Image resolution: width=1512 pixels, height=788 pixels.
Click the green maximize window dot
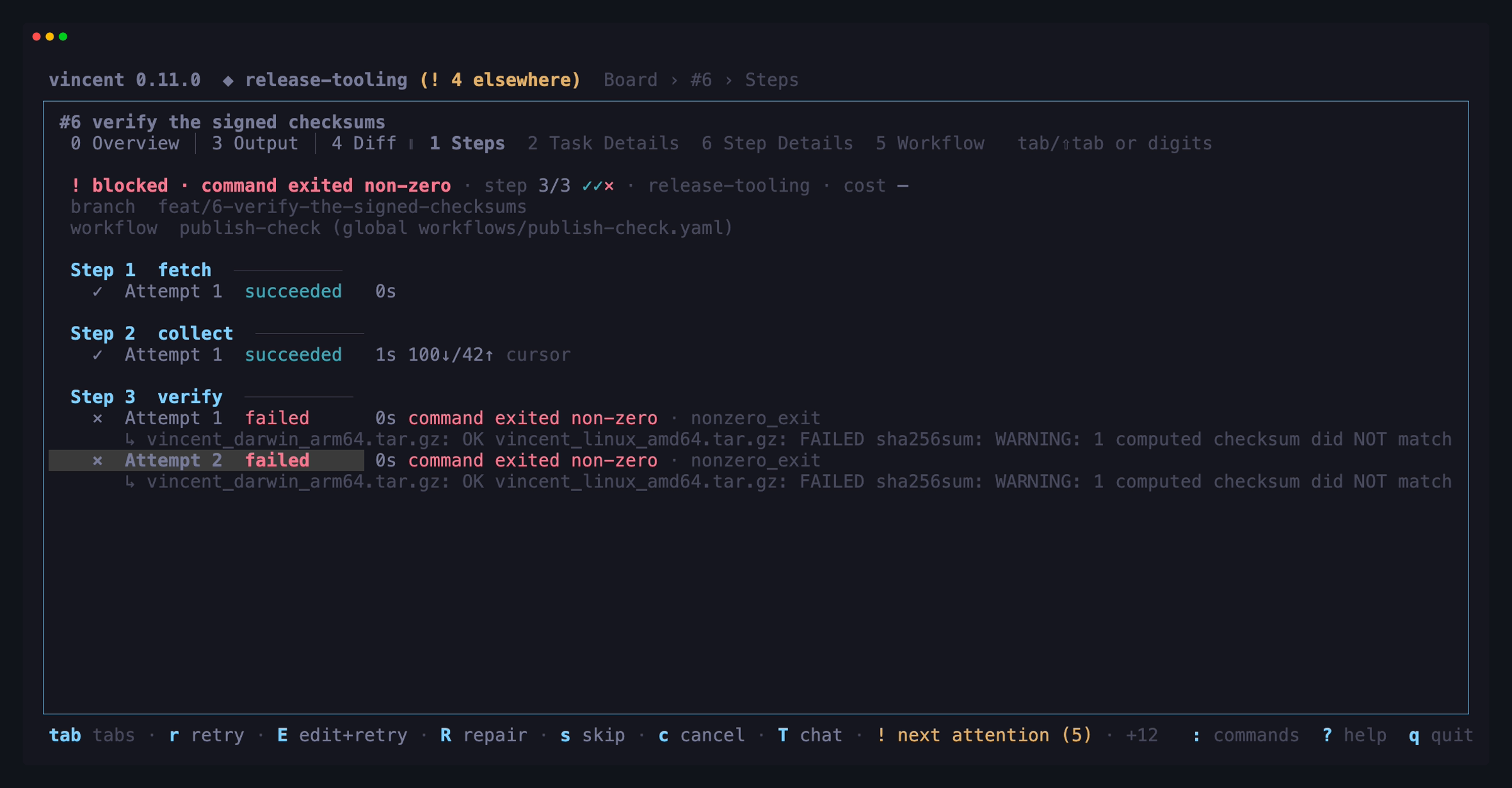tap(63, 37)
